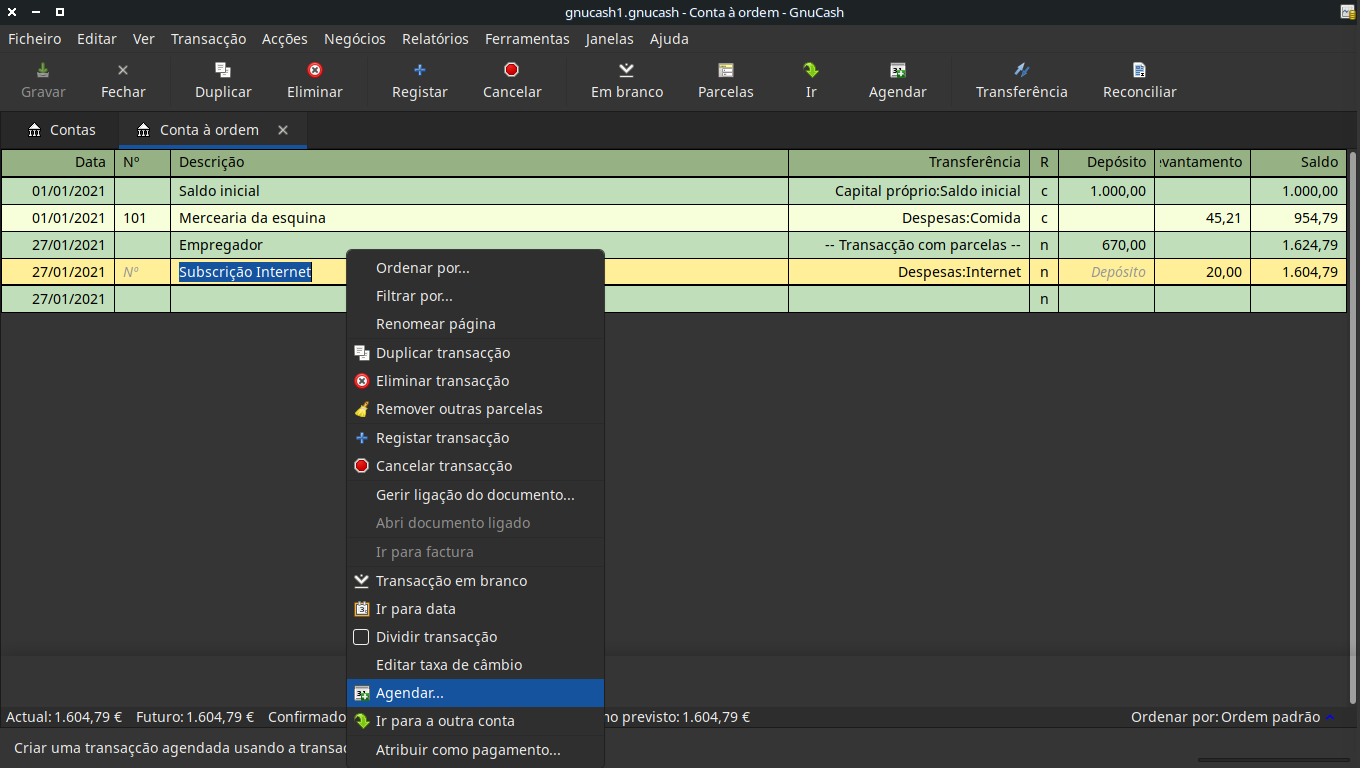
Task: Click the Eliminar toolbar icon
Action: 315,71
